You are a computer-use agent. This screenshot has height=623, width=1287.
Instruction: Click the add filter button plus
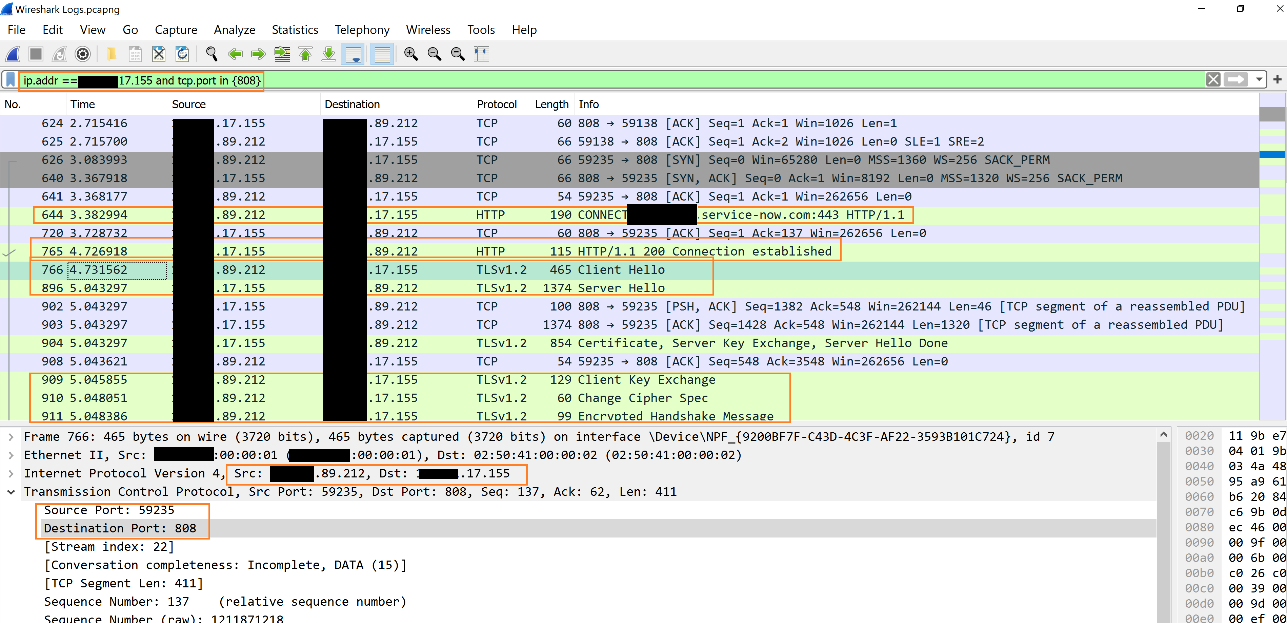click(x=1277, y=80)
